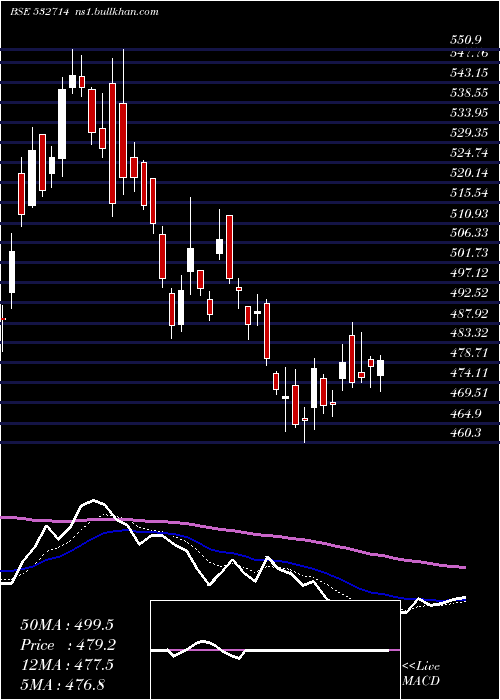Image resolution: width=500 pixels, height=700 pixels.
Task: Click the 12MA : 477.5 readout
Action: 67,665
